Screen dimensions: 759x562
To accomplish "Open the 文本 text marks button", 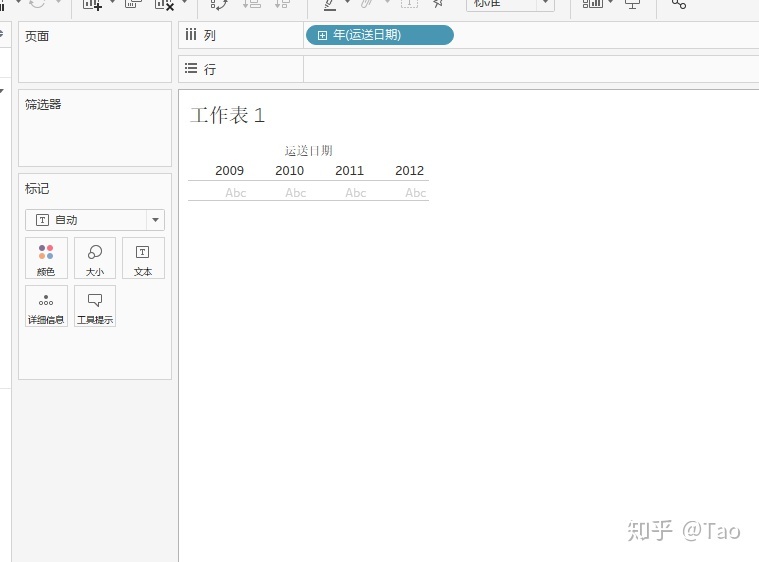I will [x=143, y=258].
